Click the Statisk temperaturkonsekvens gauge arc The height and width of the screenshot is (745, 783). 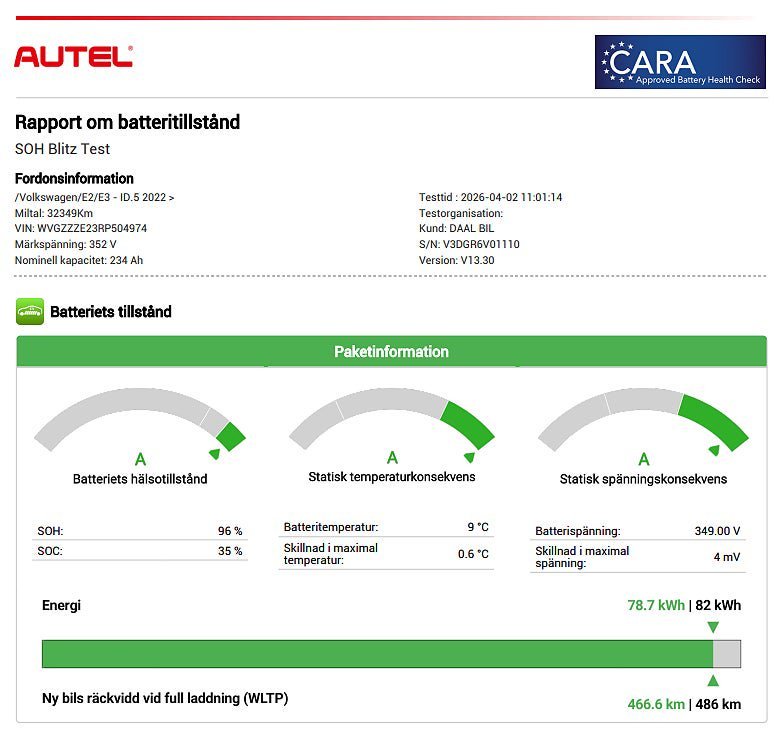[391, 406]
